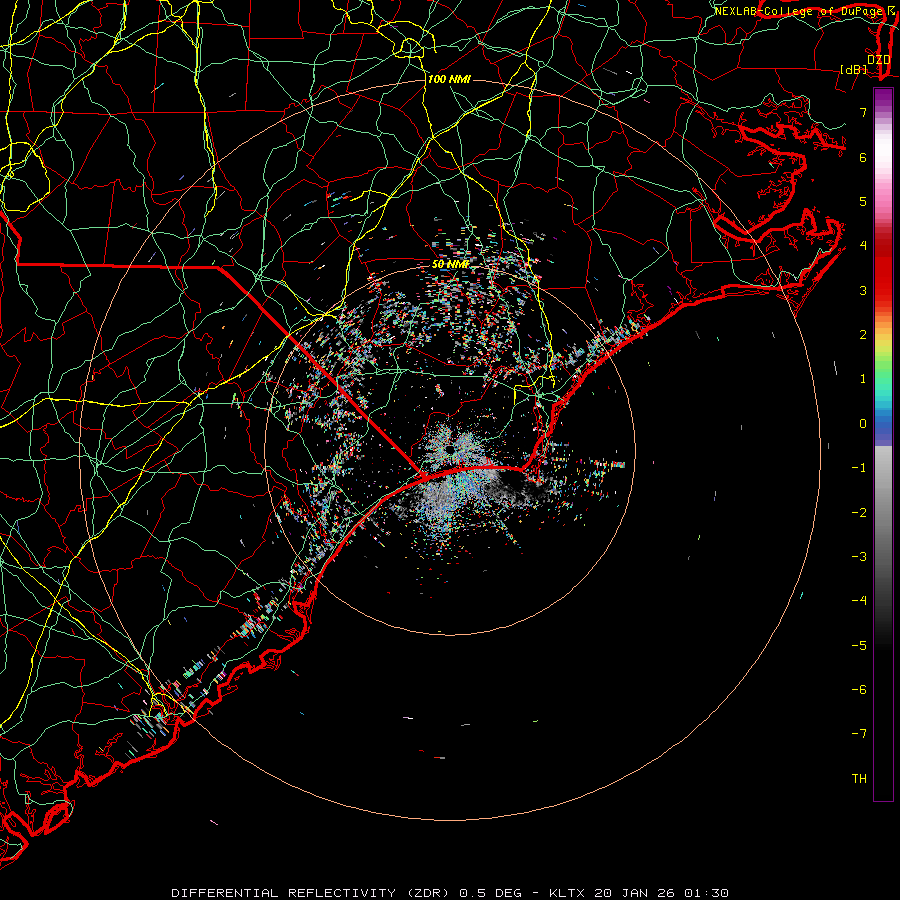Click the "4" value on the dB scale
This screenshot has width=900, height=900.
click(x=863, y=246)
